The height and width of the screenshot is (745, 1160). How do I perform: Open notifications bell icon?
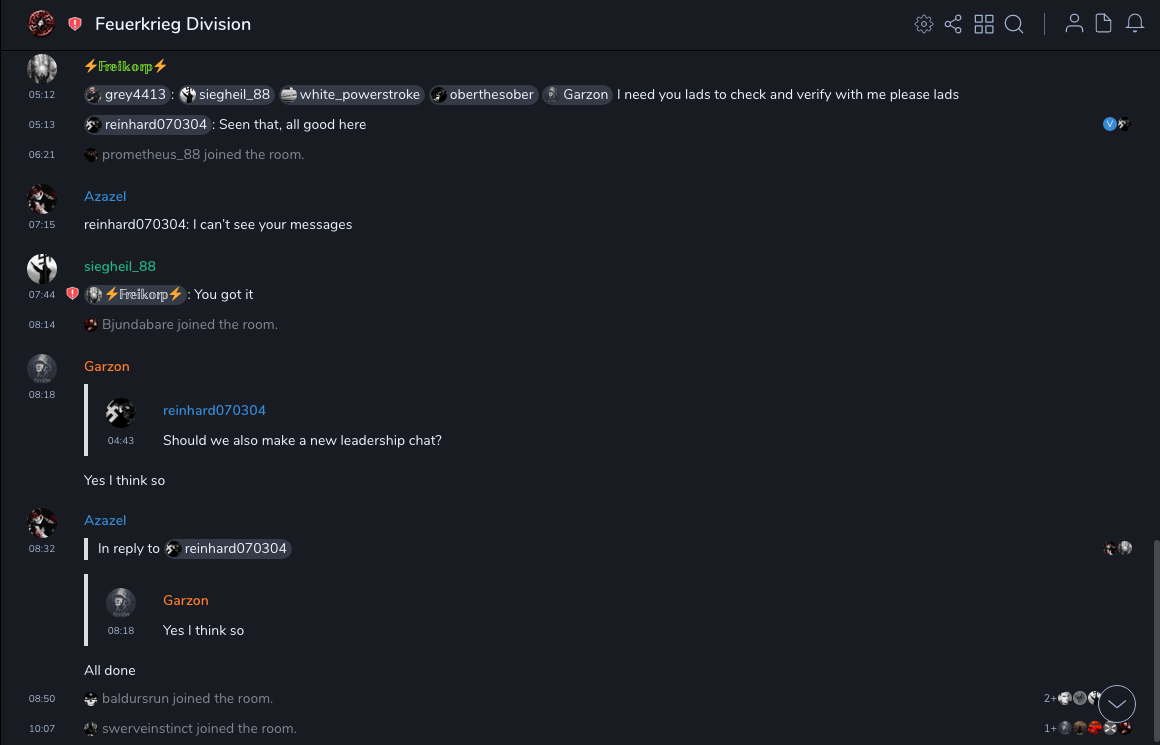point(1135,24)
